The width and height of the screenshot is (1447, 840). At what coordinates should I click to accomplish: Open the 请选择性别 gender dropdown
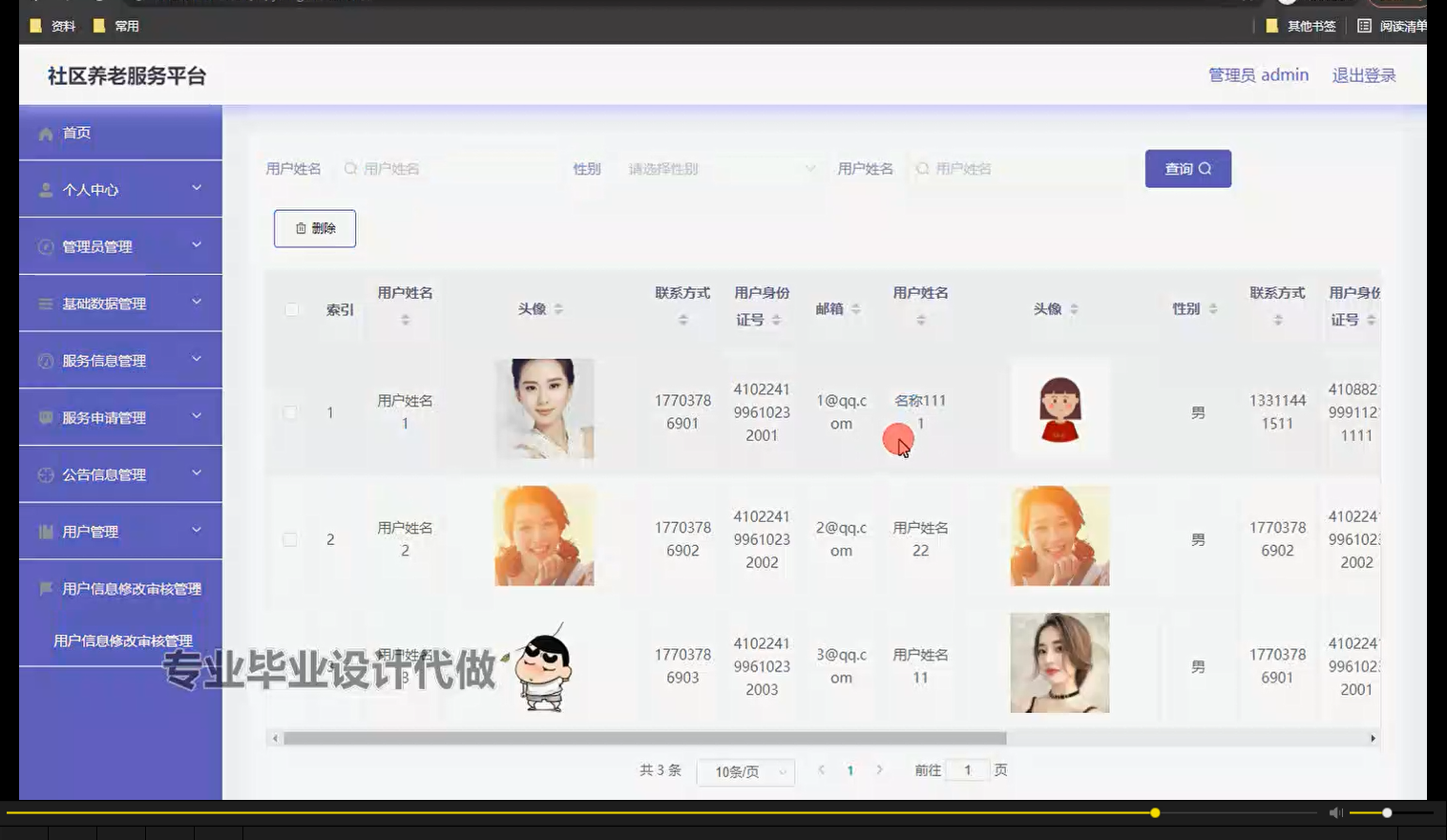click(719, 168)
